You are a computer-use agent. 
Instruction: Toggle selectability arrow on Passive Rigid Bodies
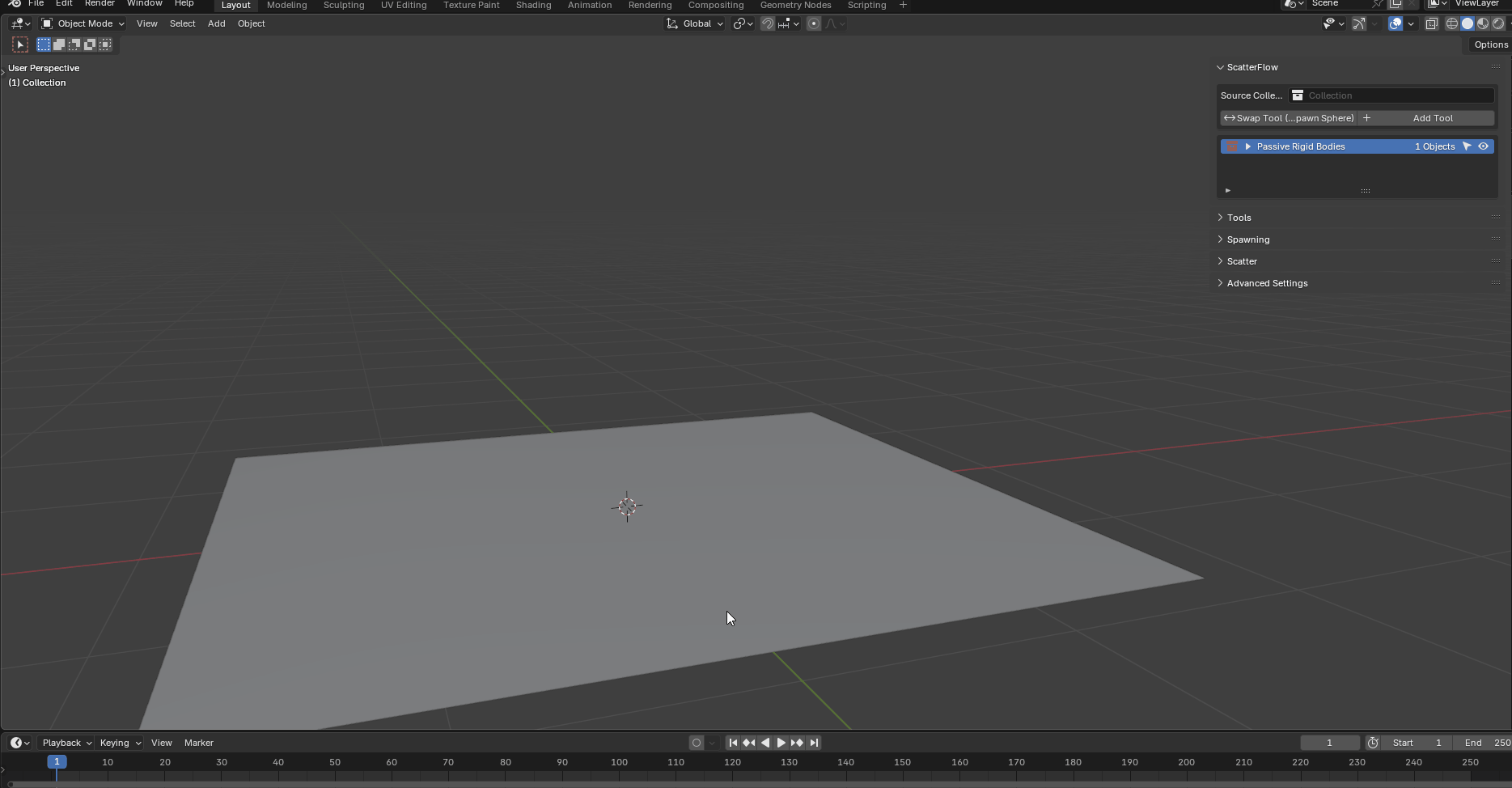point(1468,146)
